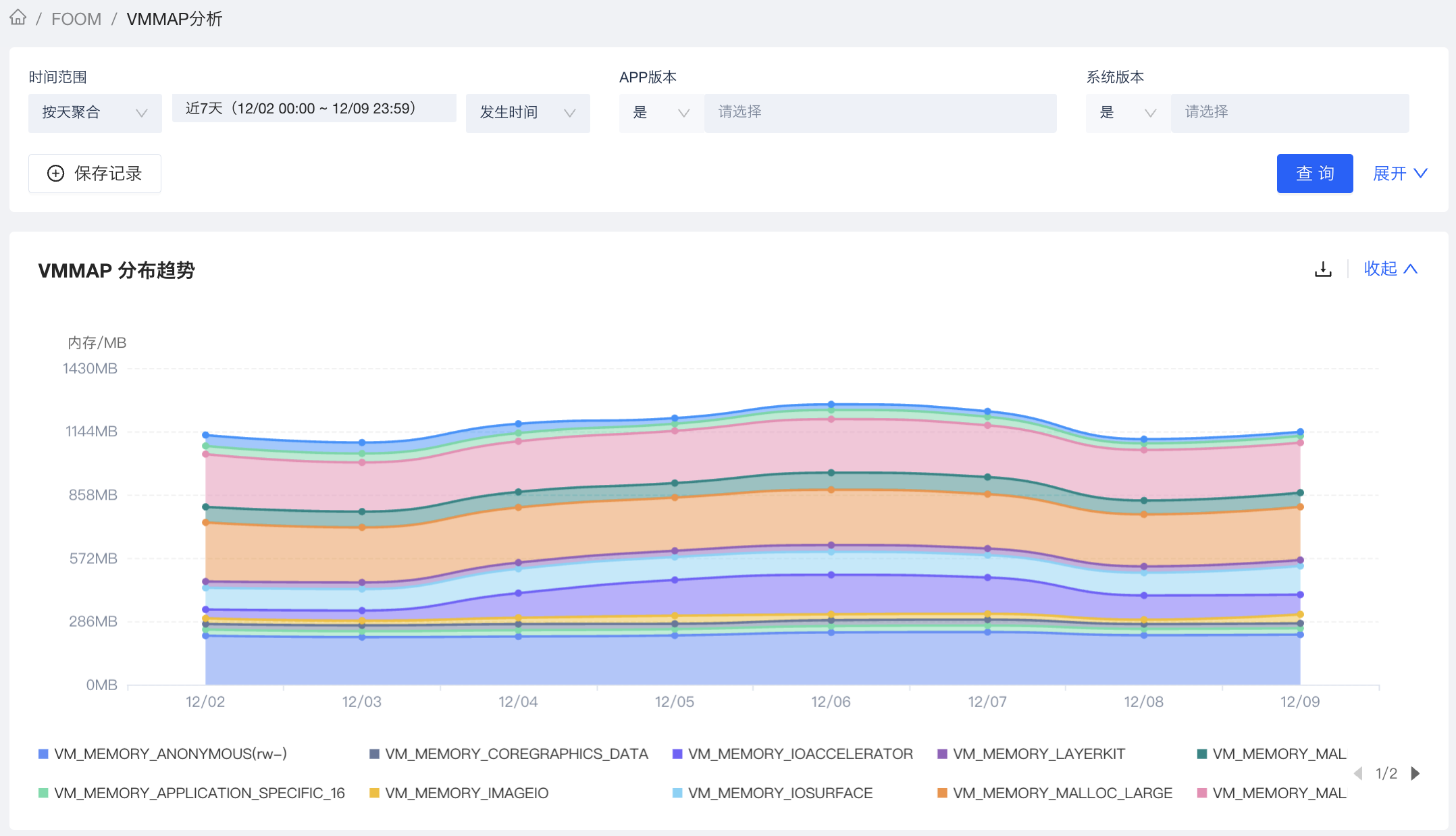Click the APP版本 请选择 input field

coord(878,113)
